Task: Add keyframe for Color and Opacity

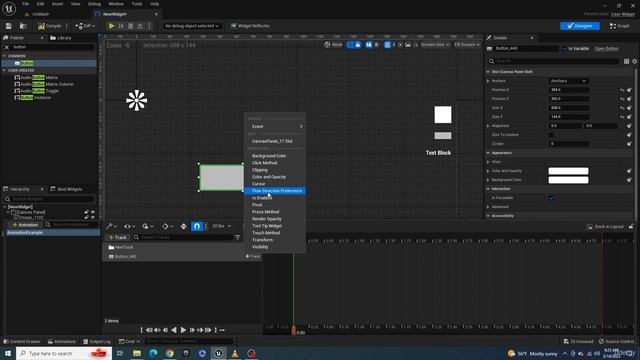Action: coord(629,171)
